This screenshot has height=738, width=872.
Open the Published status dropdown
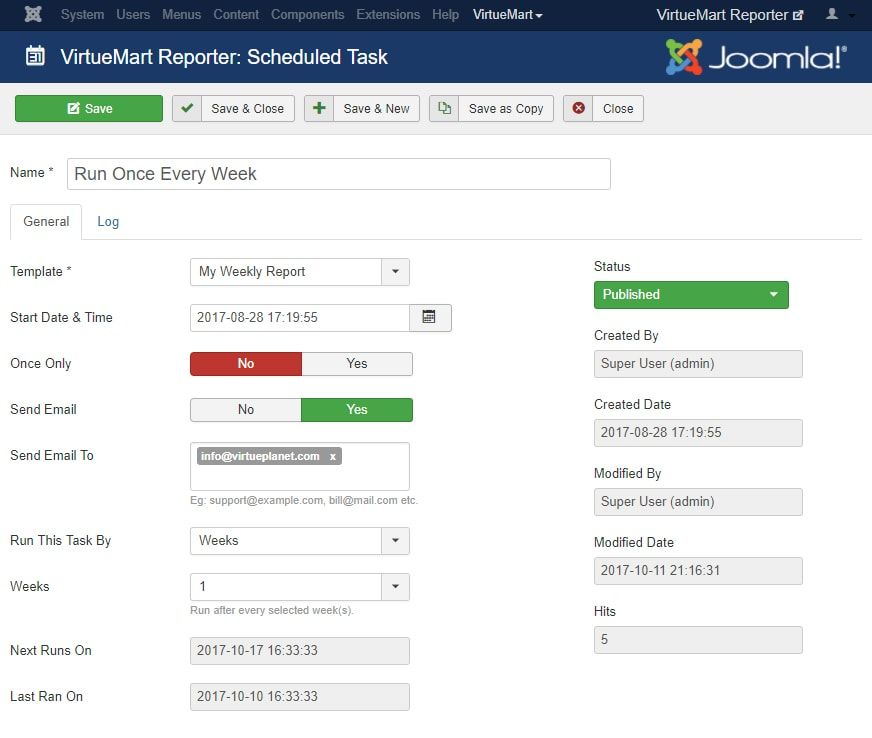coord(691,295)
